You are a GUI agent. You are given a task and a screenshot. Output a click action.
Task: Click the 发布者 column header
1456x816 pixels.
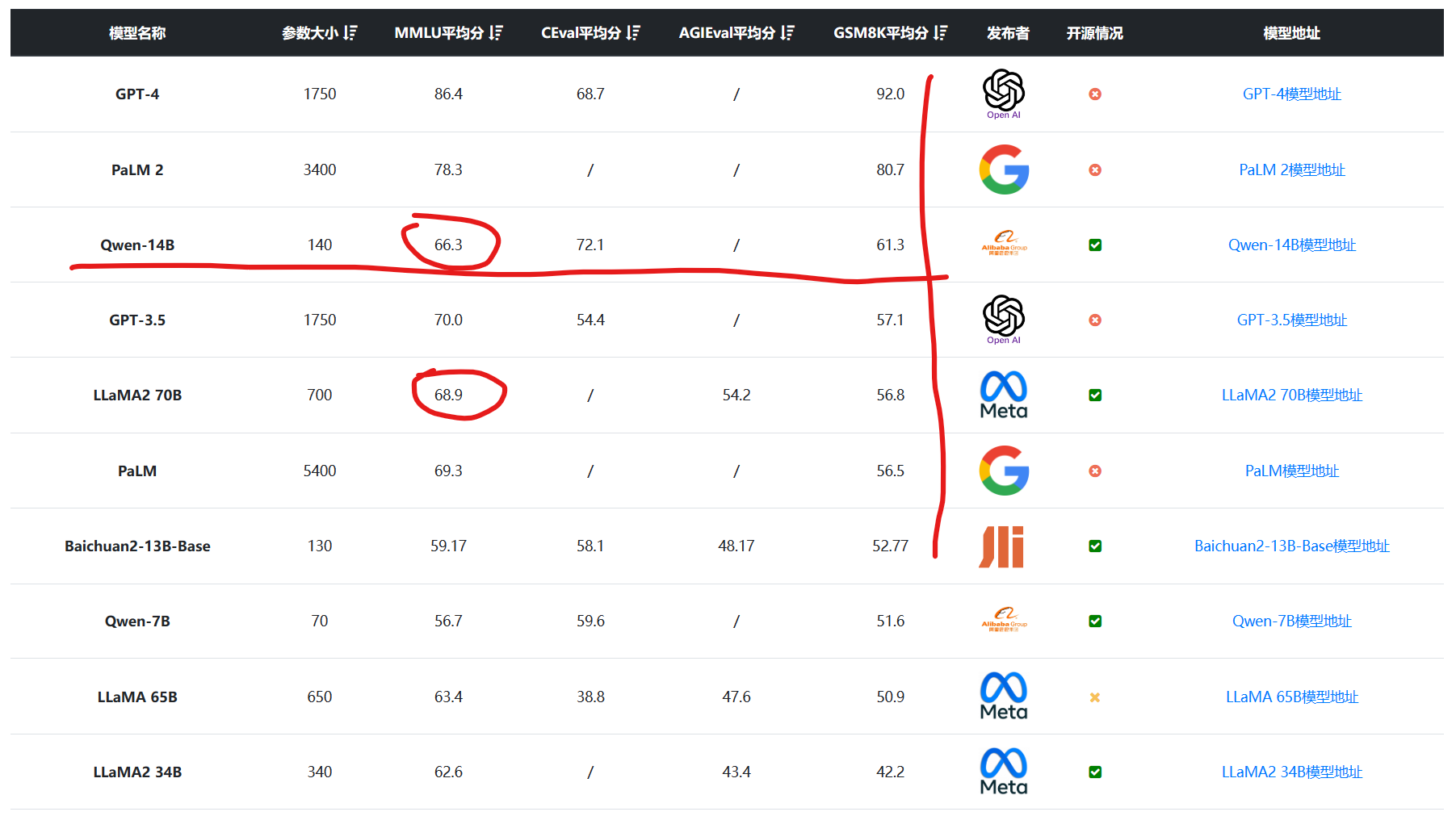pos(1008,33)
